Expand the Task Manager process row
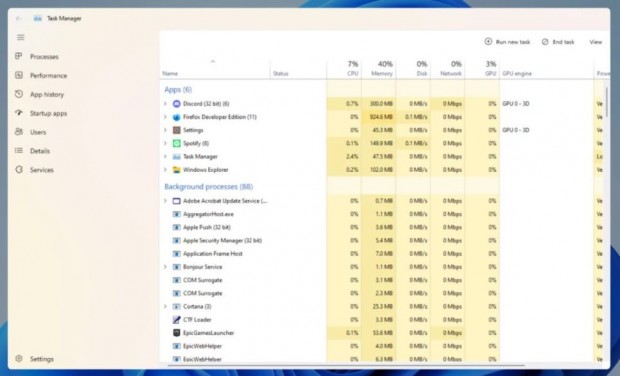Viewport: 620px width, 376px height. (x=165, y=157)
